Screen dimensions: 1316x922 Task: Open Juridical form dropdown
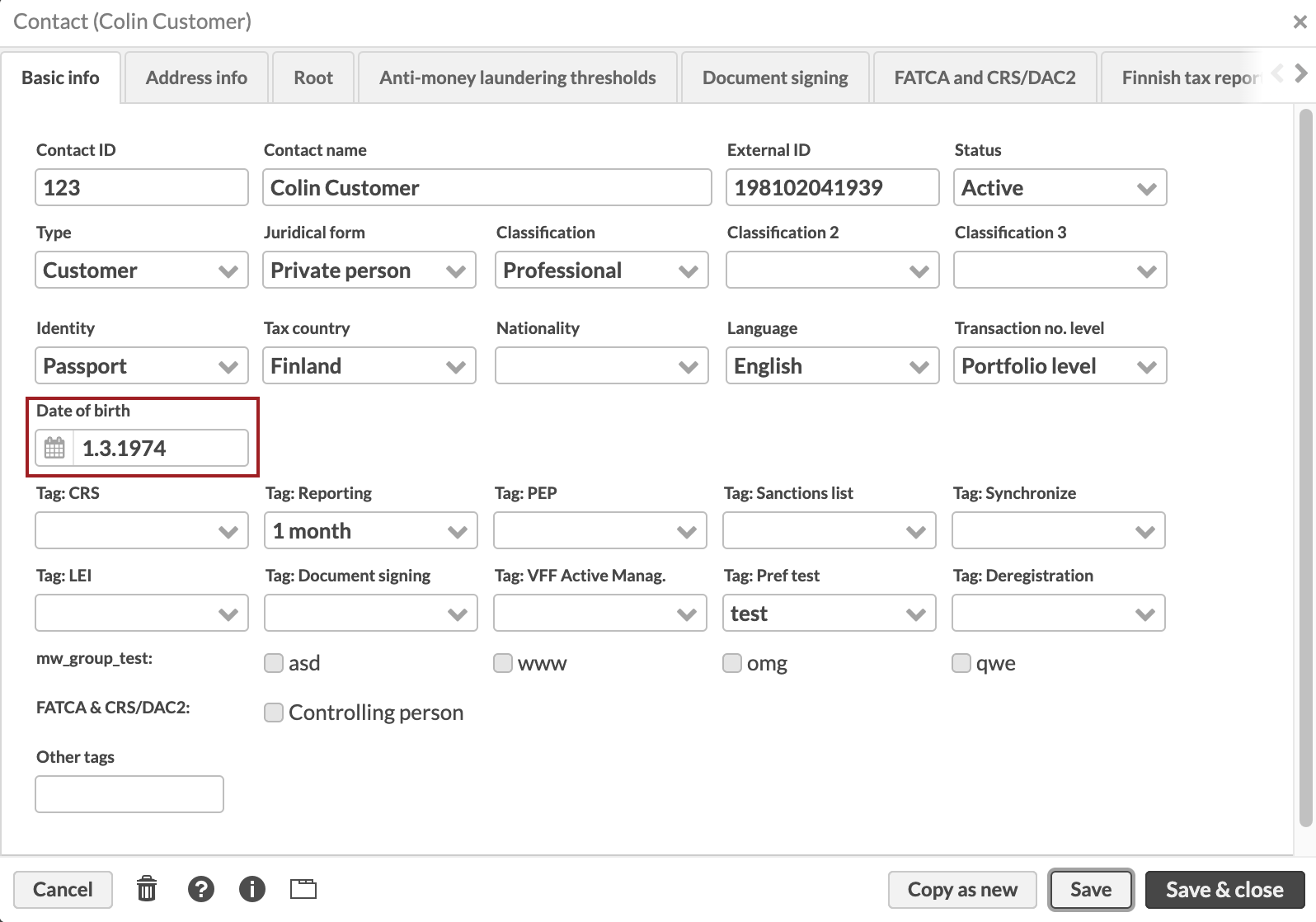[x=369, y=270]
